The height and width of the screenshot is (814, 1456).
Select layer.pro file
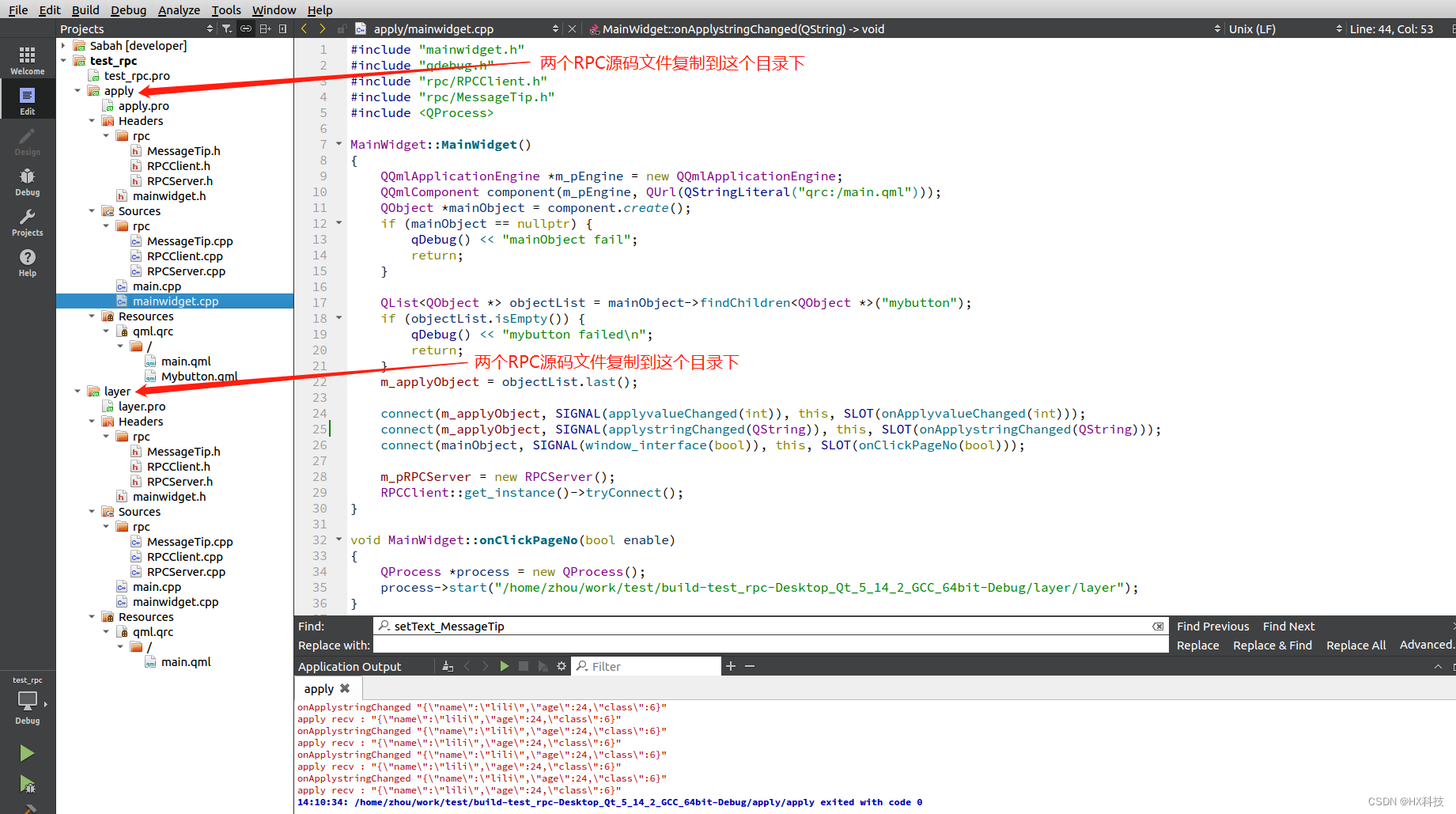click(142, 406)
